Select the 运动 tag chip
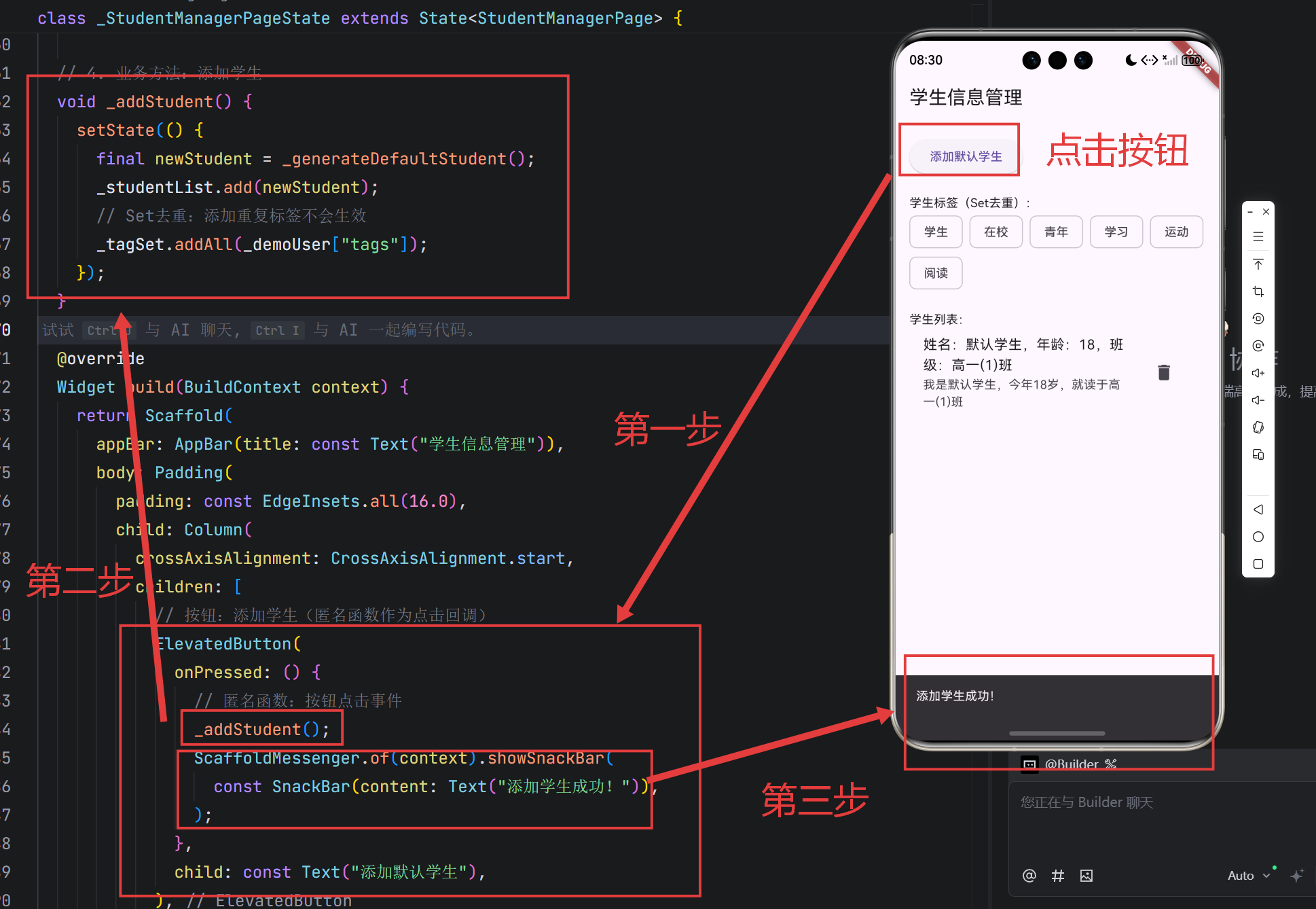The height and width of the screenshot is (909, 1316). pos(1175,232)
